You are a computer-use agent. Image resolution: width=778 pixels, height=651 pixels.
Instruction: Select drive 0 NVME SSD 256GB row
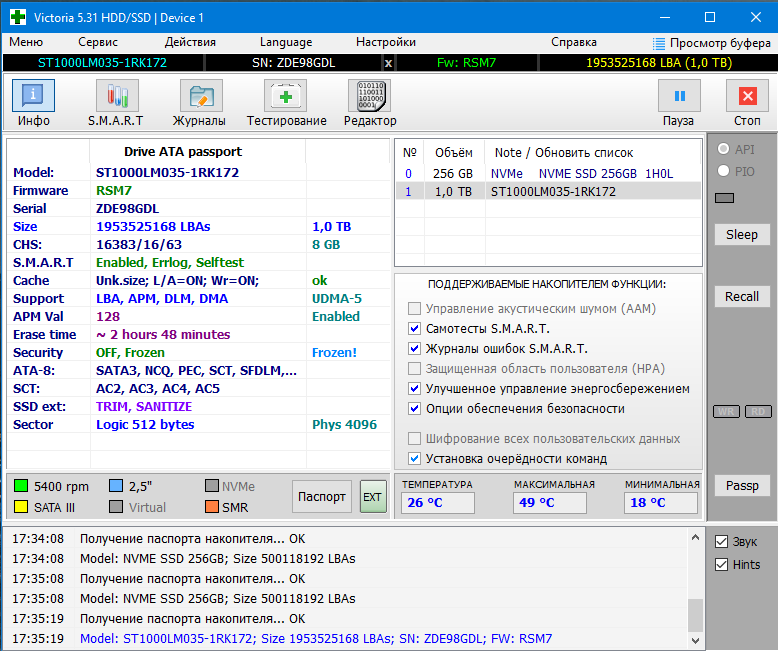click(548, 174)
